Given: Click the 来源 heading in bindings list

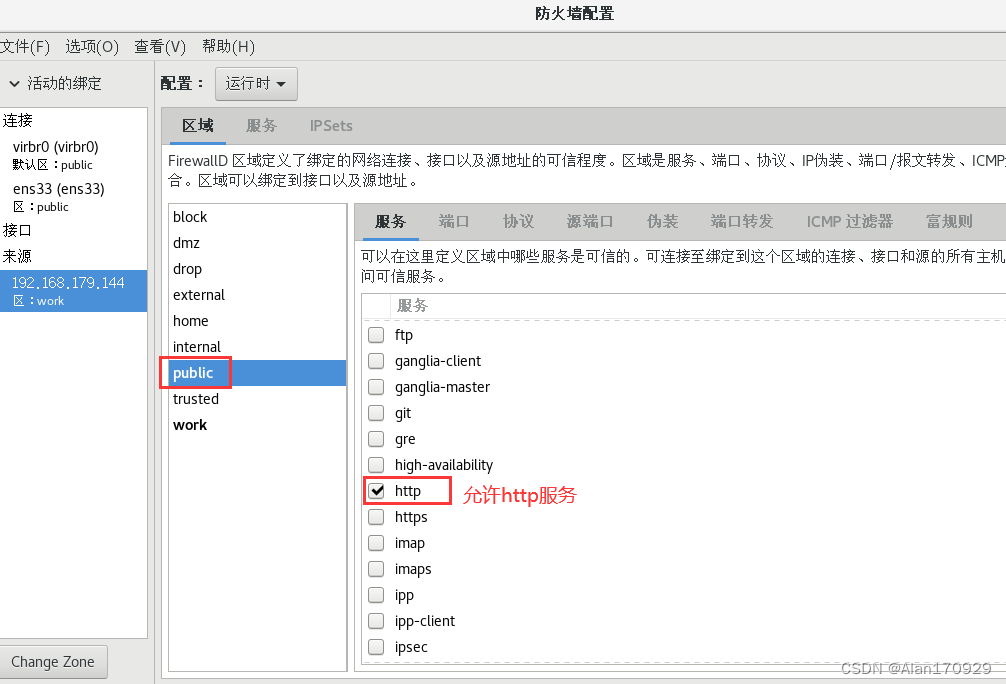Looking at the screenshot, I should click(17, 257).
